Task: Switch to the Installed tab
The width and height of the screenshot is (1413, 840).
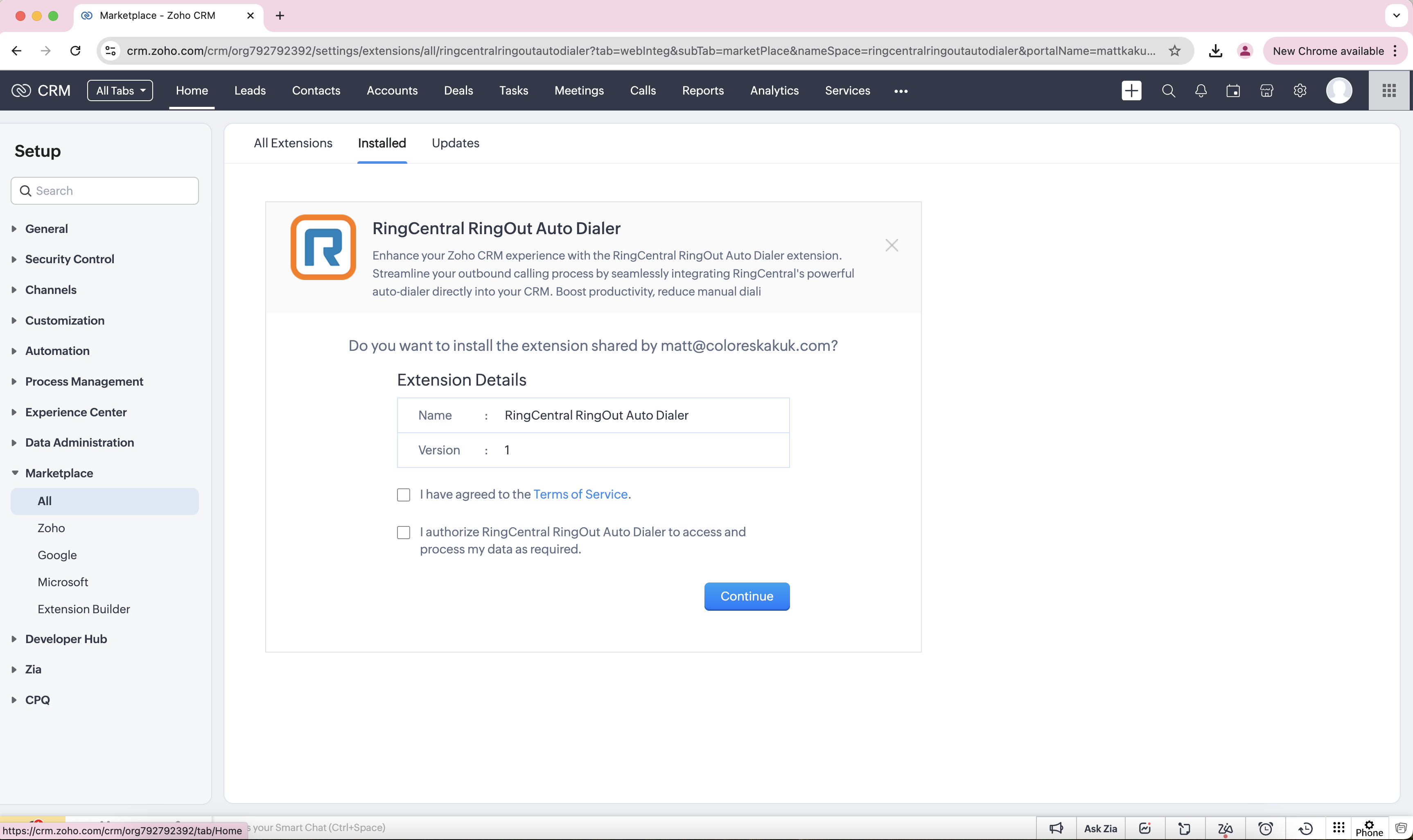Action: (382, 143)
